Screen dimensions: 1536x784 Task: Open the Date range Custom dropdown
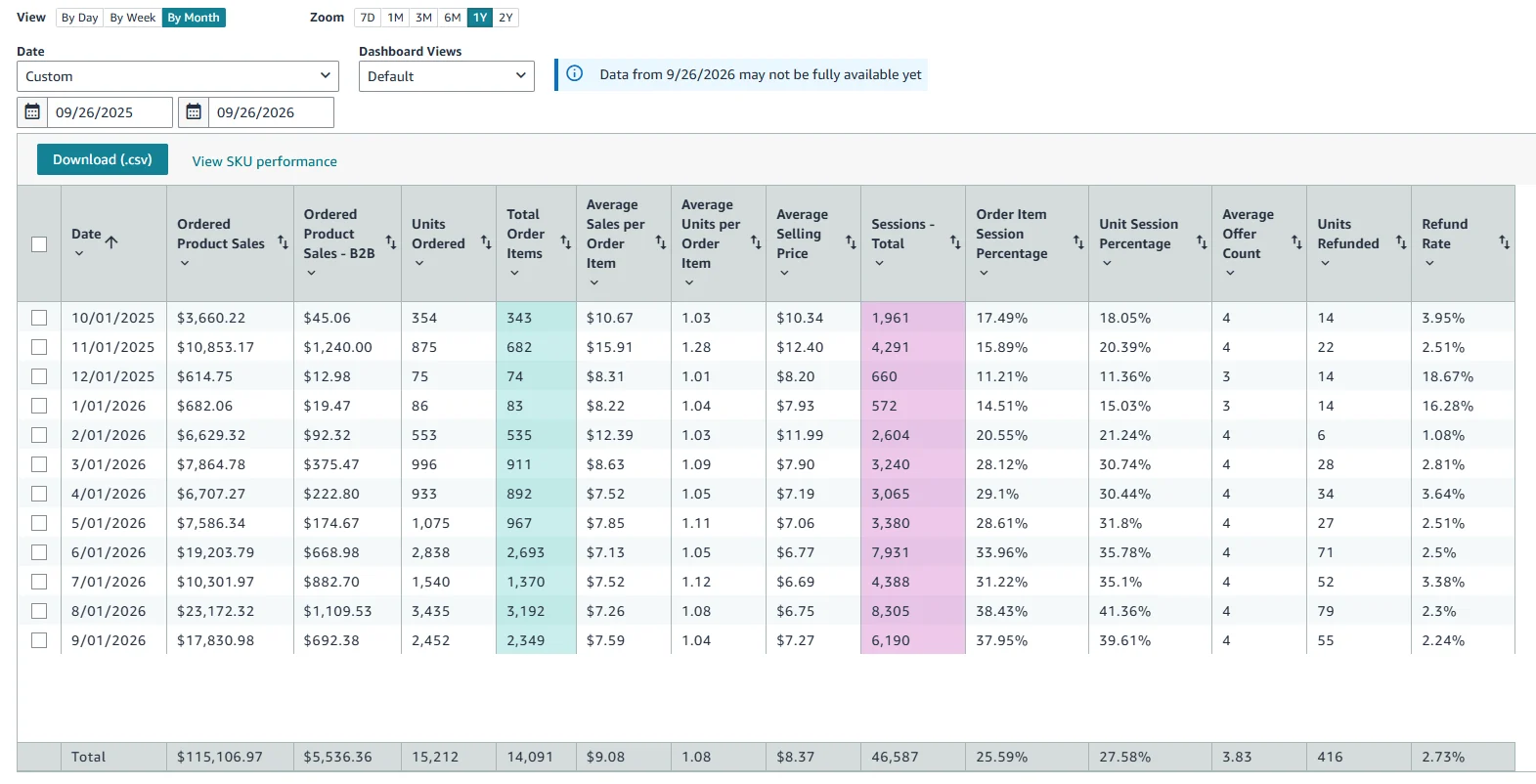(178, 76)
